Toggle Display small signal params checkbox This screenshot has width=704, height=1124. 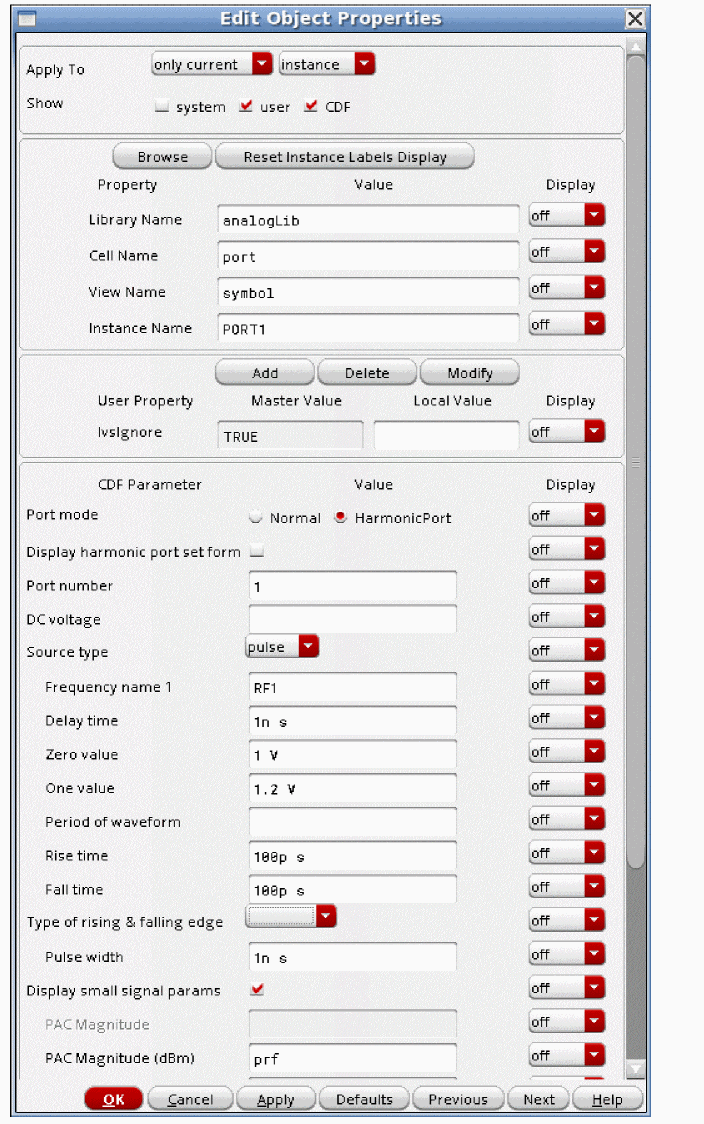point(257,990)
